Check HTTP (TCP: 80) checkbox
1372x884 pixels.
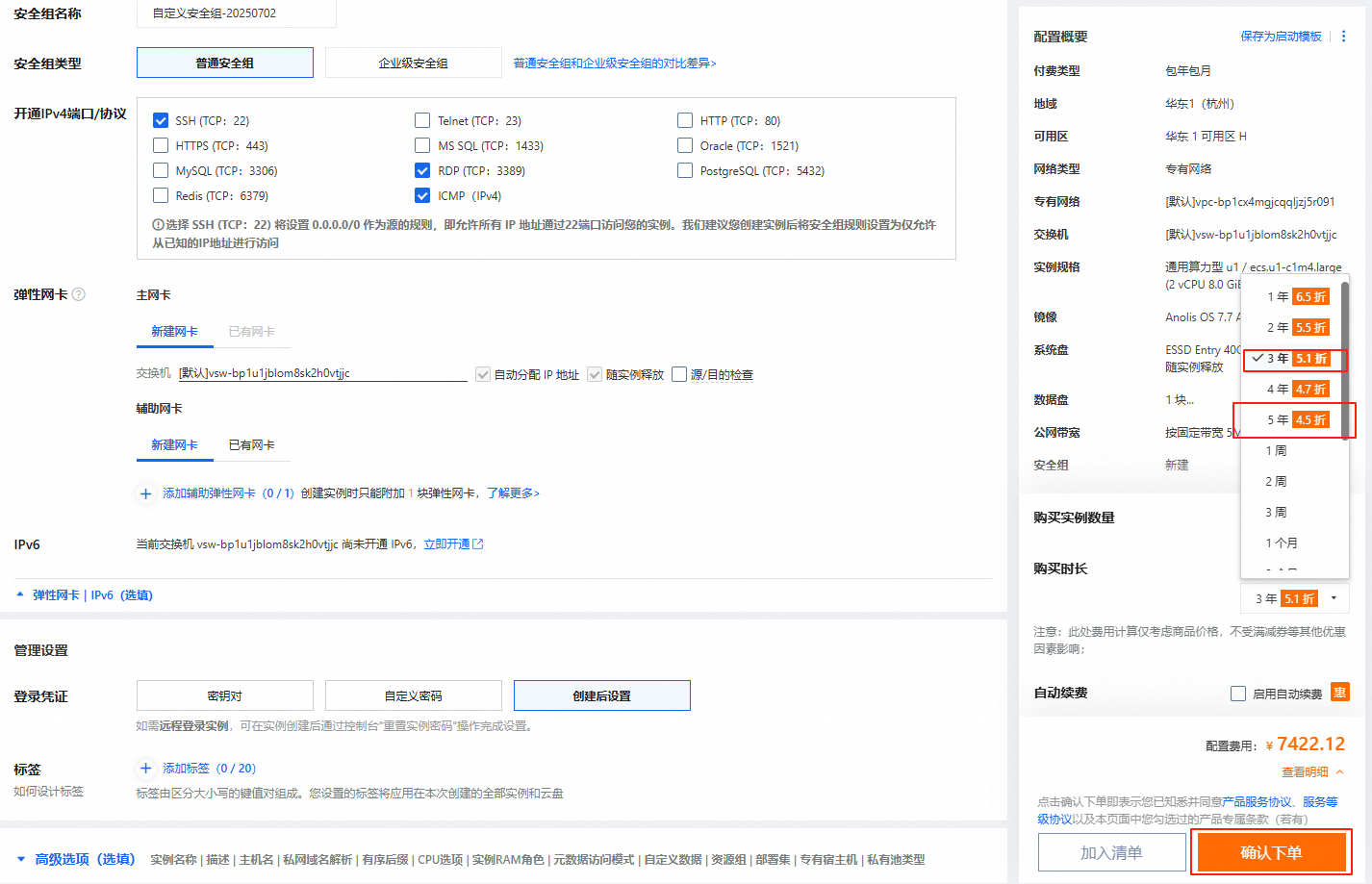pyautogui.click(x=685, y=121)
